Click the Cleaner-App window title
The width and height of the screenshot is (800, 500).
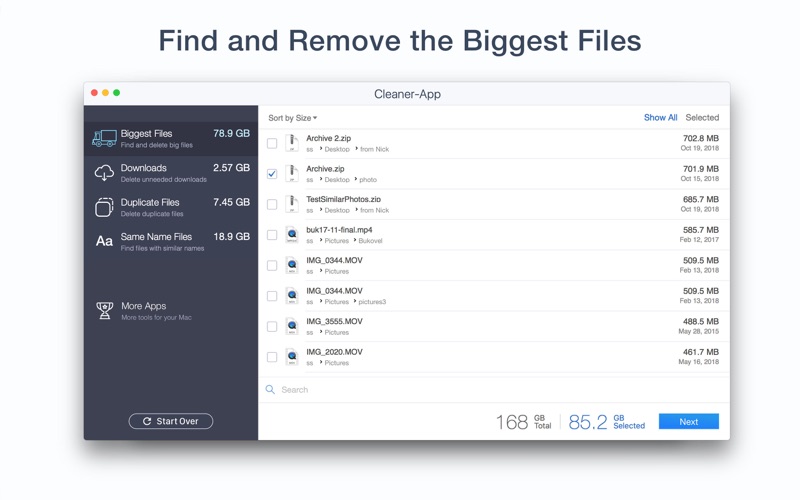pos(407,94)
